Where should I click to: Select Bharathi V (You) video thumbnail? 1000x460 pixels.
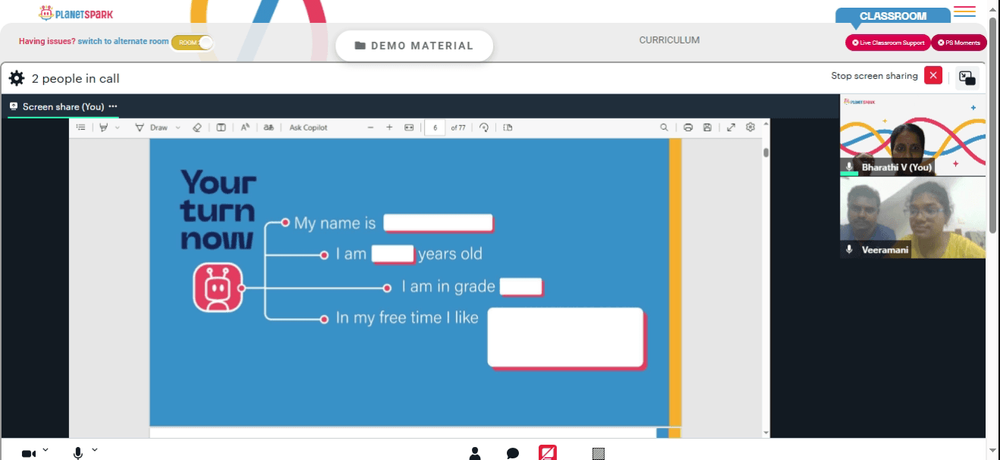tap(913, 135)
